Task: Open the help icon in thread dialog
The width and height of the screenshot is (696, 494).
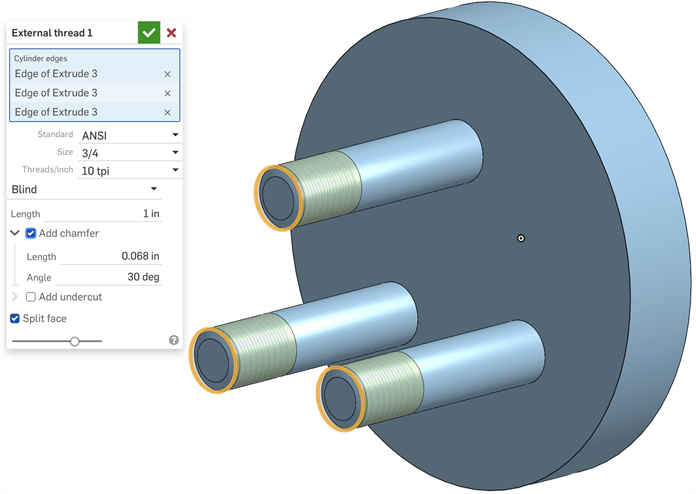Action: [174, 340]
